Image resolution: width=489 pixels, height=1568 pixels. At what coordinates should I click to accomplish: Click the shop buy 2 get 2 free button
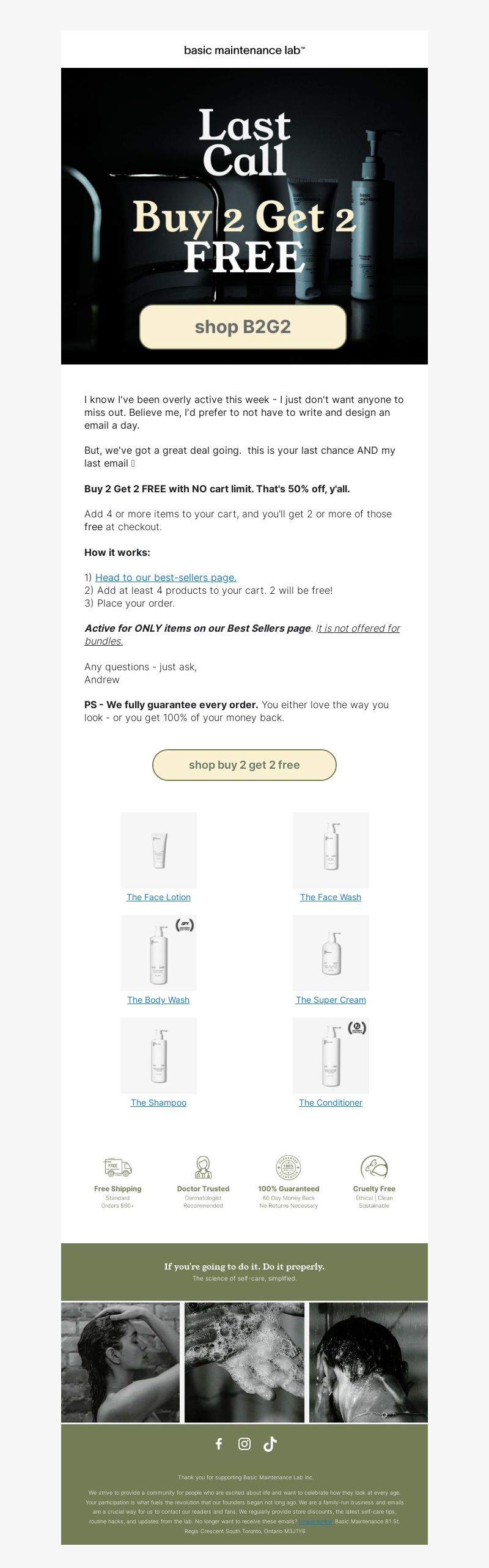(x=244, y=764)
